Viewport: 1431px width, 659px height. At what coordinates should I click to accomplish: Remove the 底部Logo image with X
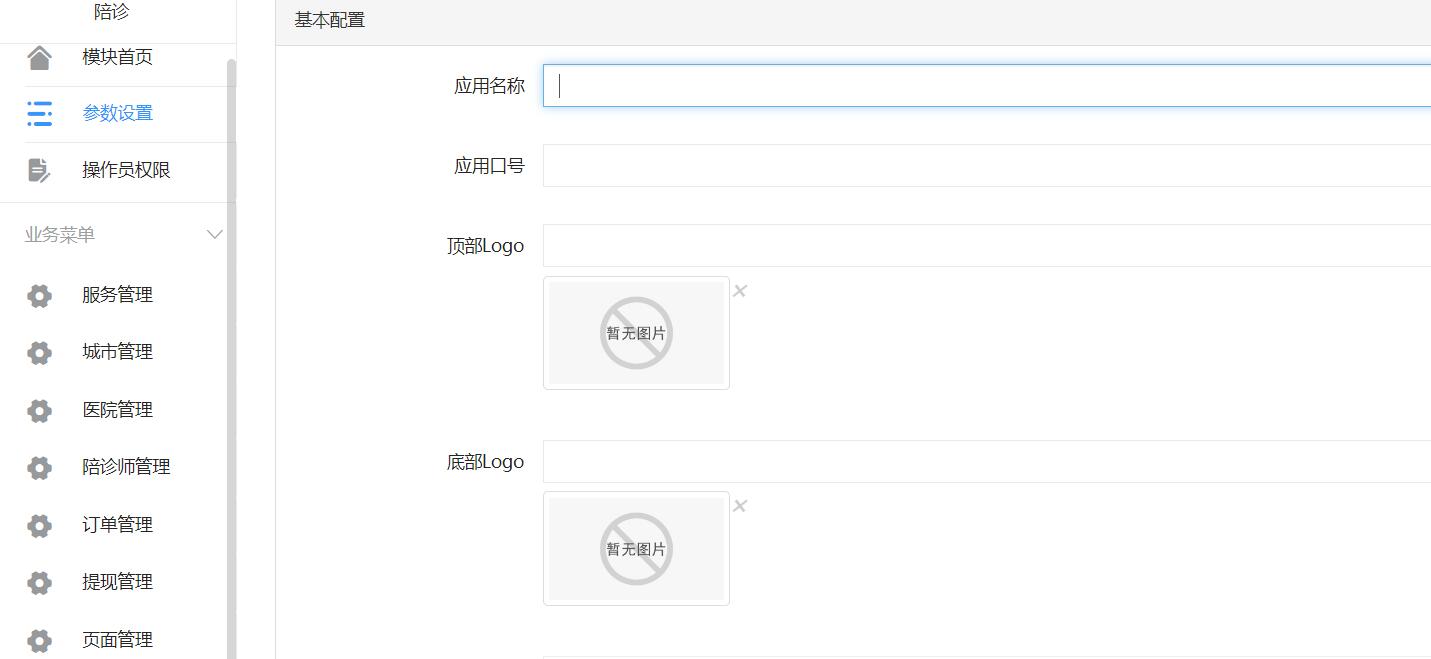point(740,506)
